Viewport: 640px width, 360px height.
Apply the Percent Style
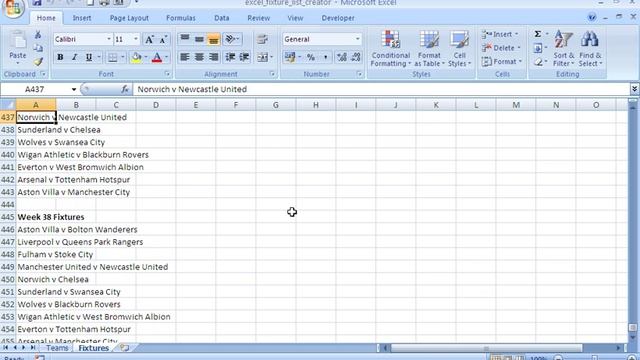click(x=311, y=57)
